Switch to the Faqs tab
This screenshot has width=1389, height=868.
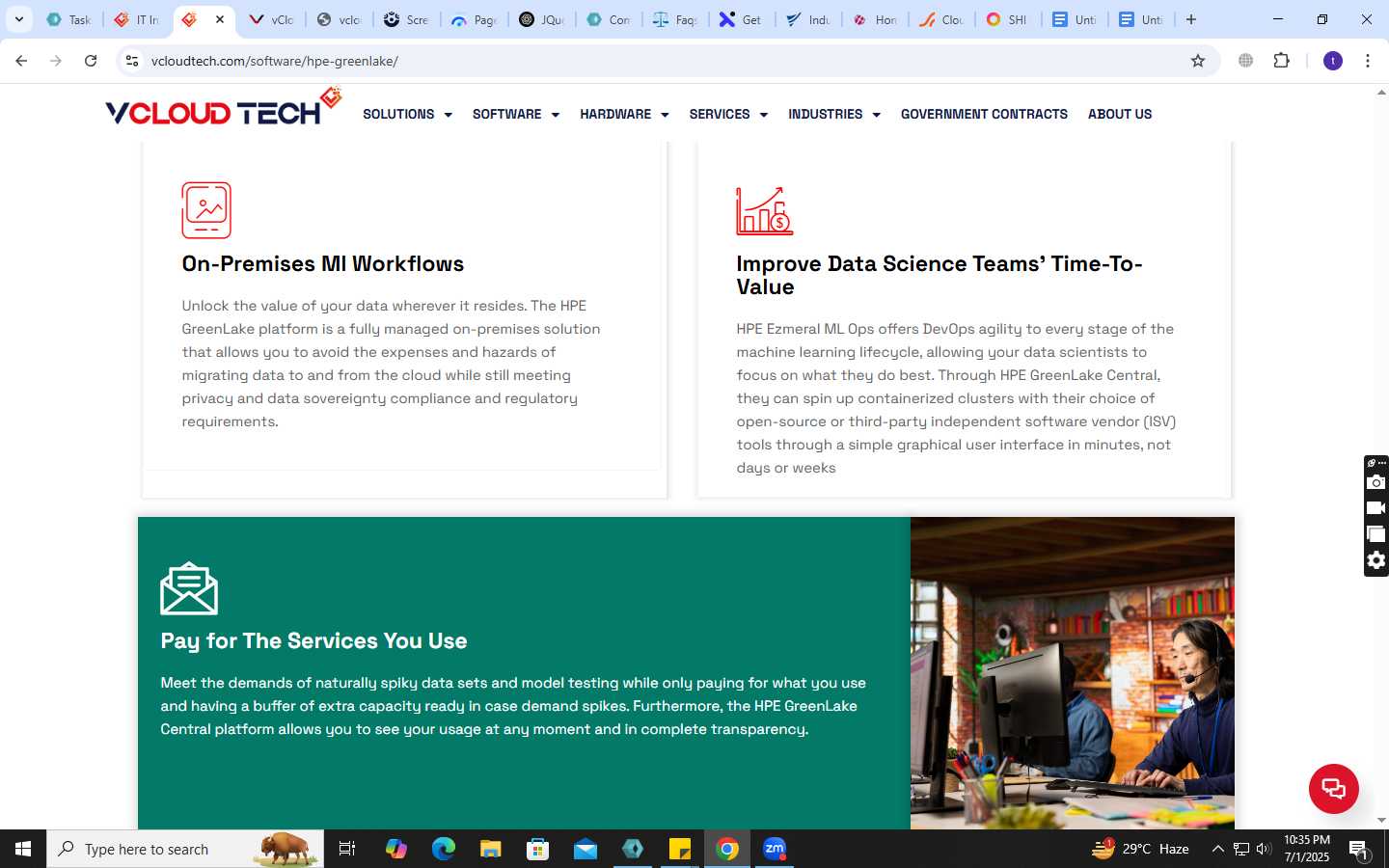pyautogui.click(x=676, y=19)
